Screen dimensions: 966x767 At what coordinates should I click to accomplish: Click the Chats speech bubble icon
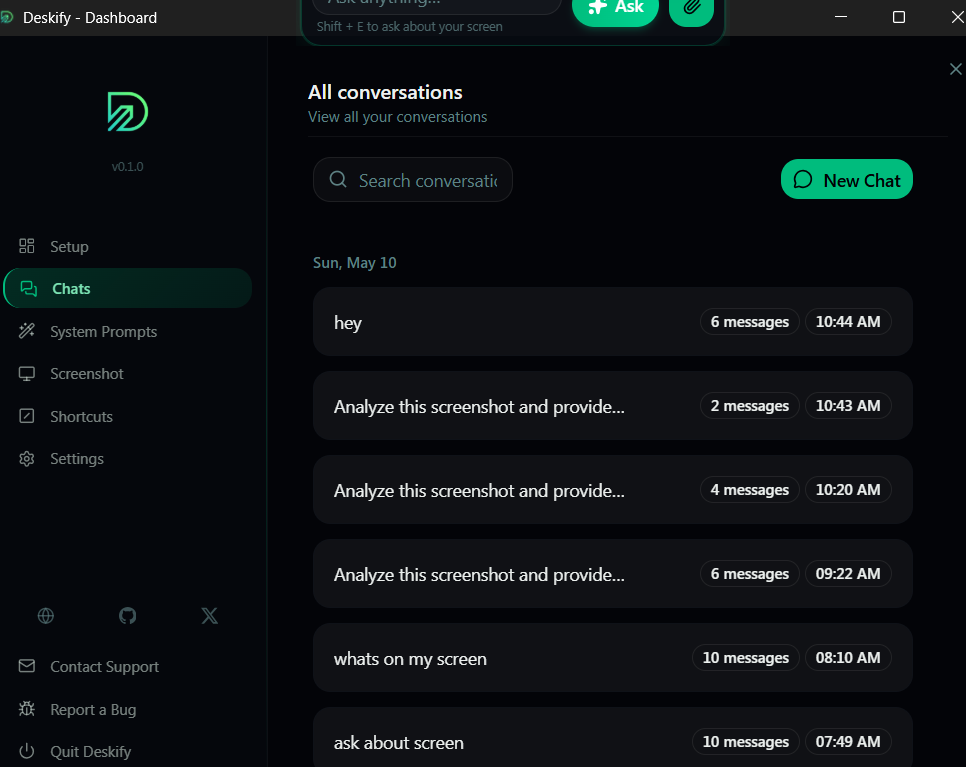[28, 288]
